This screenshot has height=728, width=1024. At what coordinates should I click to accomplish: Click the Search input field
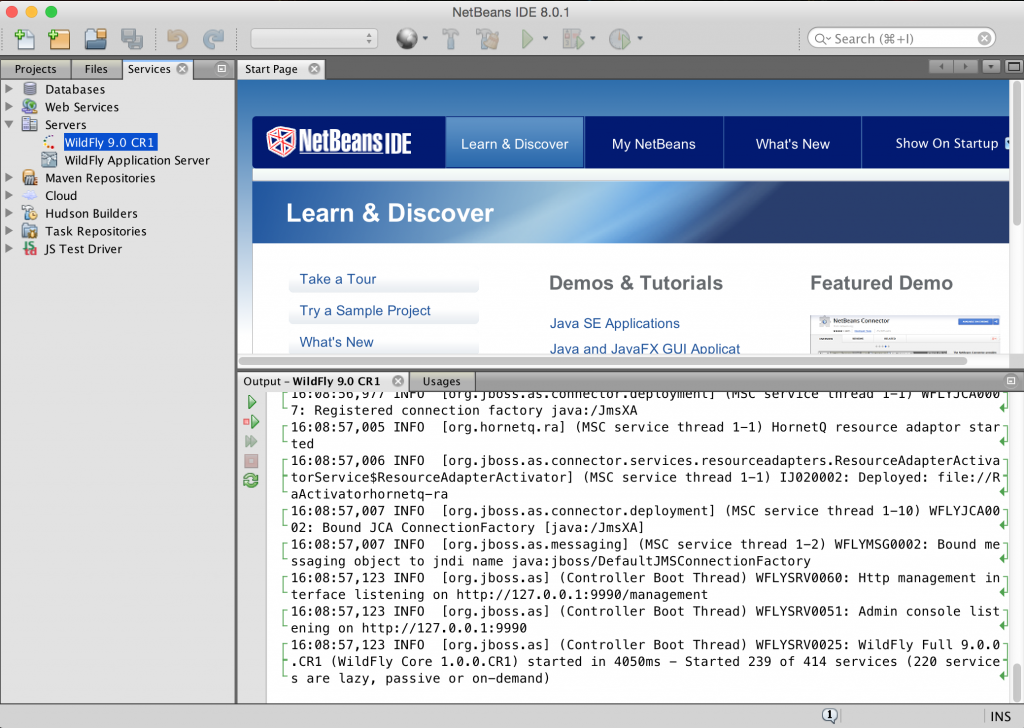pyautogui.click(x=901, y=39)
